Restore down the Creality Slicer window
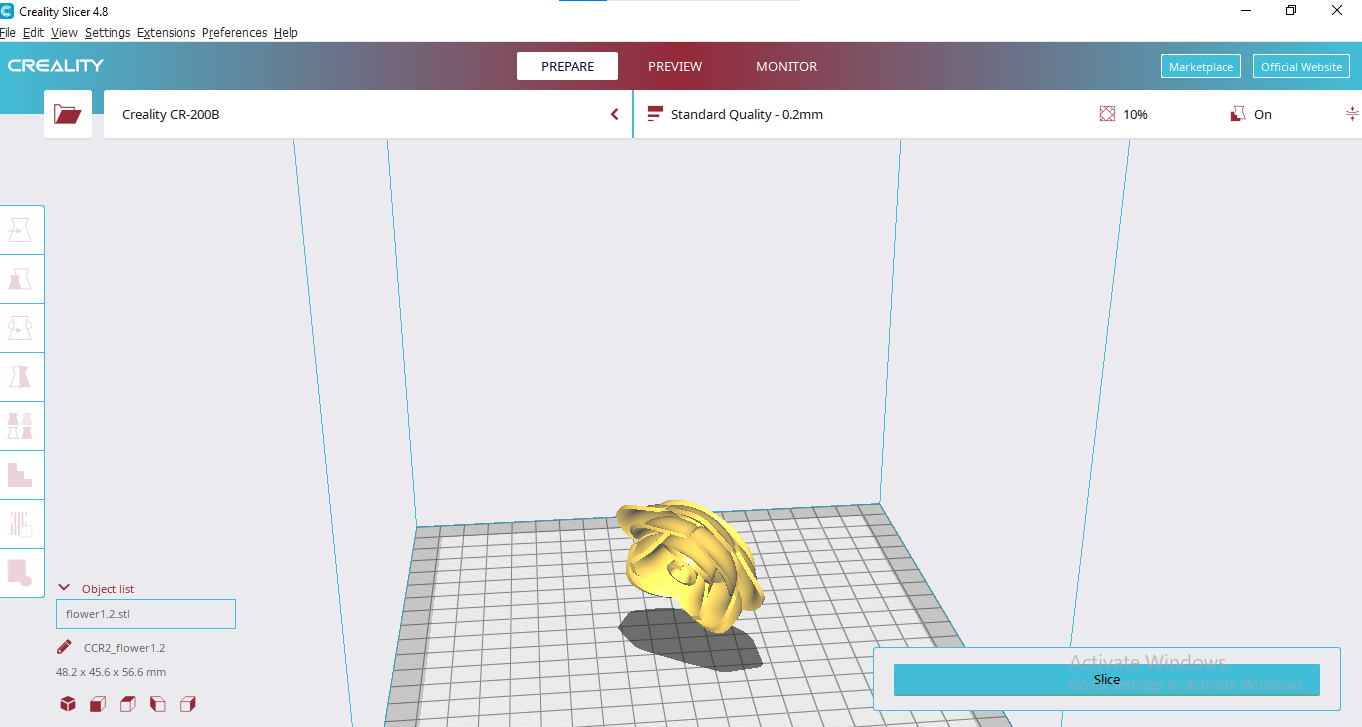Image resolution: width=1362 pixels, height=727 pixels. click(x=1291, y=11)
